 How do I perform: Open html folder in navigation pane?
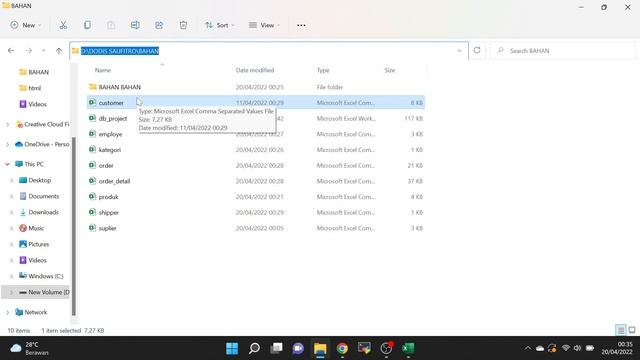(36, 88)
